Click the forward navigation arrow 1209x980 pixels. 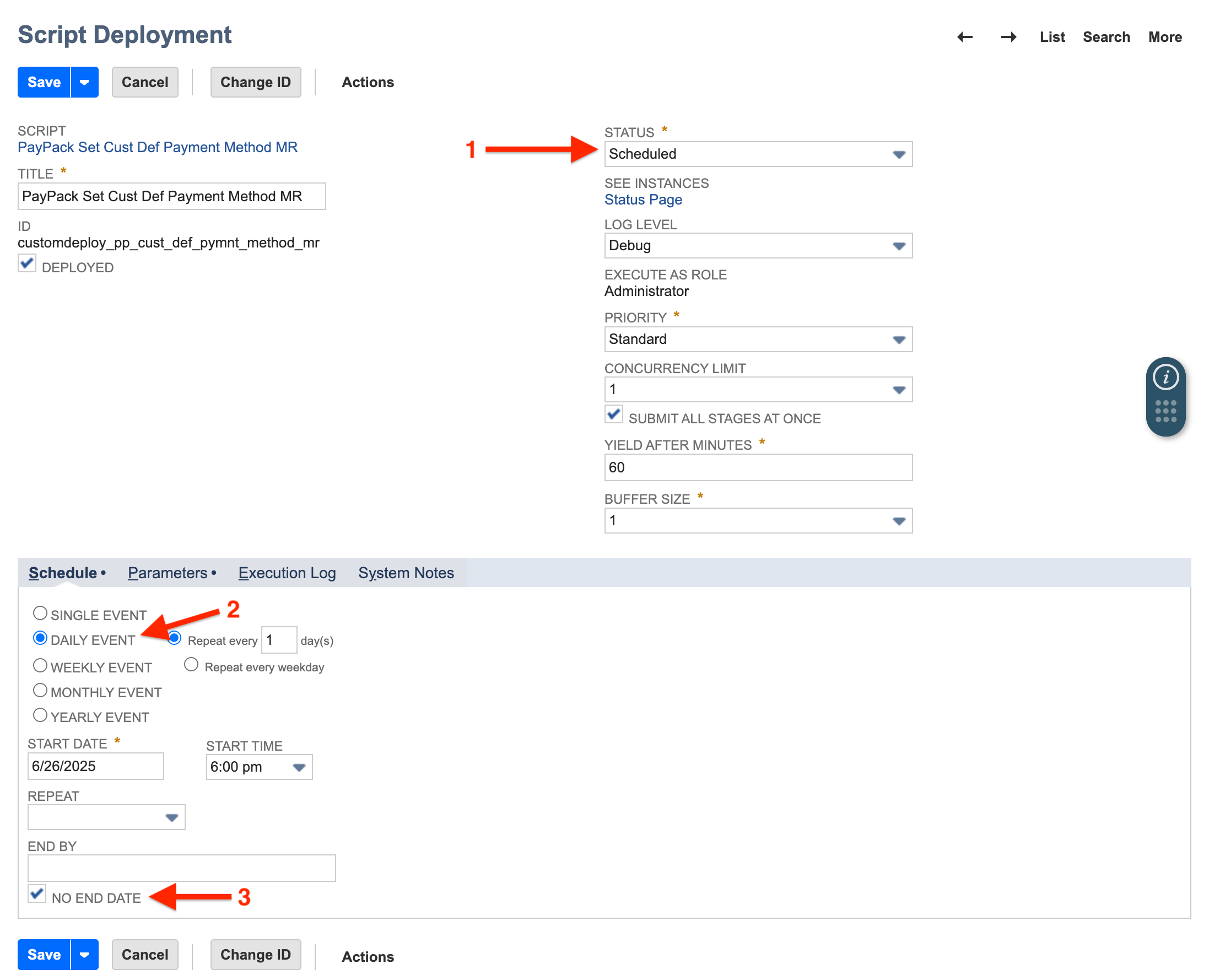coord(1008,37)
